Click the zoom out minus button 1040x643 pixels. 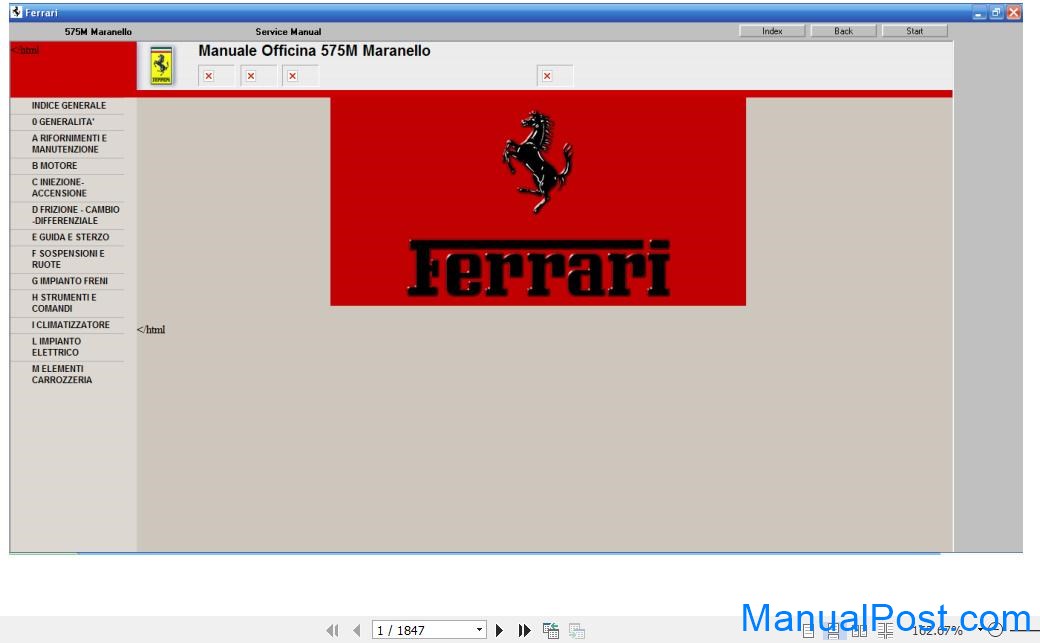[x=995, y=630]
